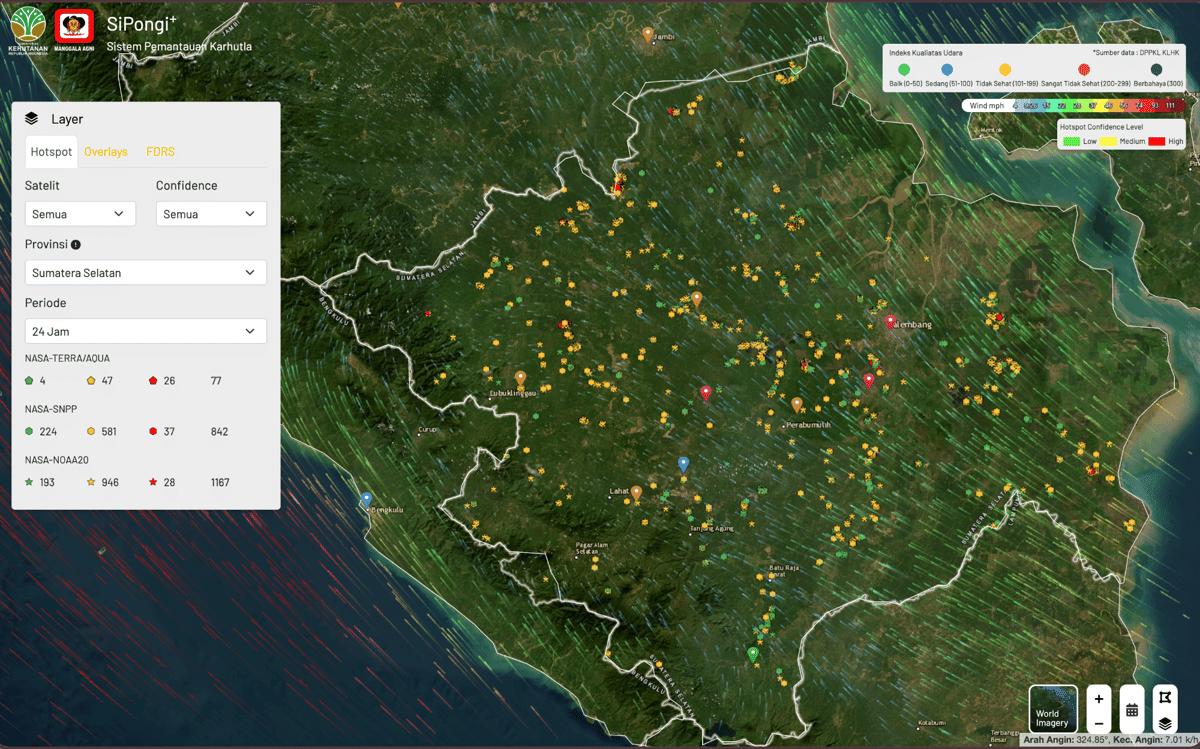The image size is (1200, 749).
Task: Click the yellow star under NASA-NOAA20
Action: [91, 482]
